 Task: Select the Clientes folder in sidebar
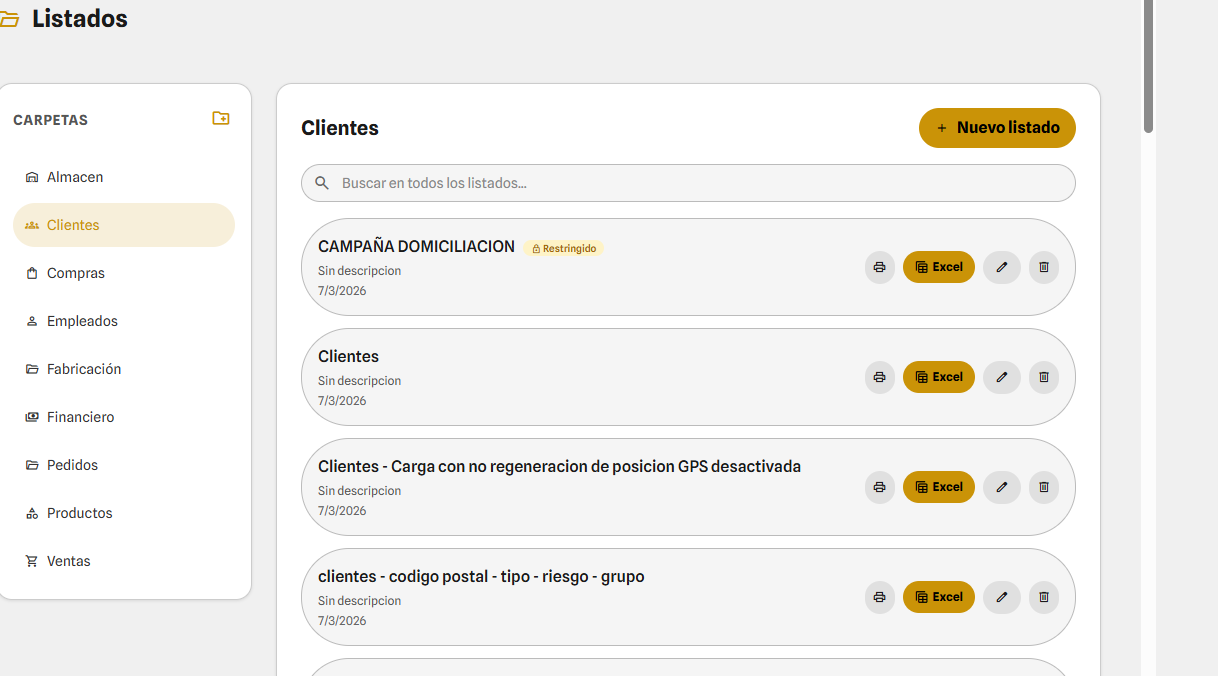124,225
